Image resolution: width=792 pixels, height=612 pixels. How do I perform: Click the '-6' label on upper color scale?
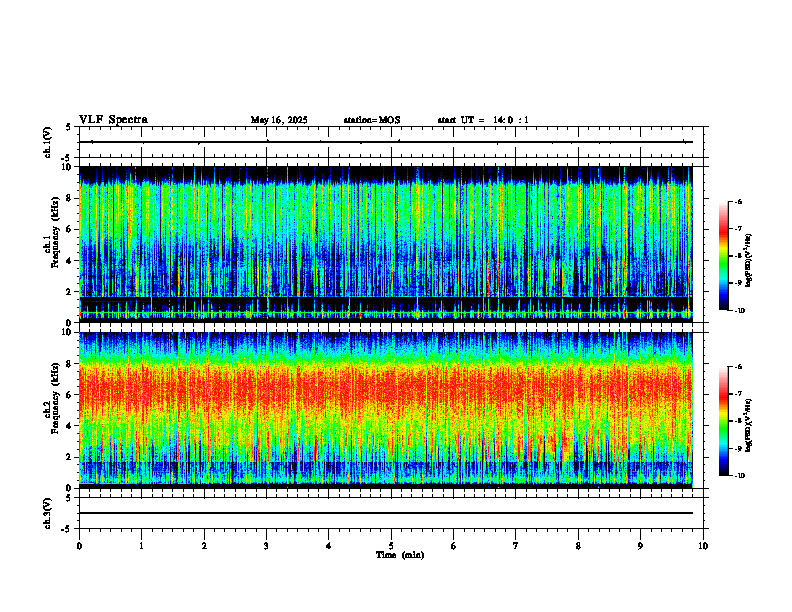738,202
